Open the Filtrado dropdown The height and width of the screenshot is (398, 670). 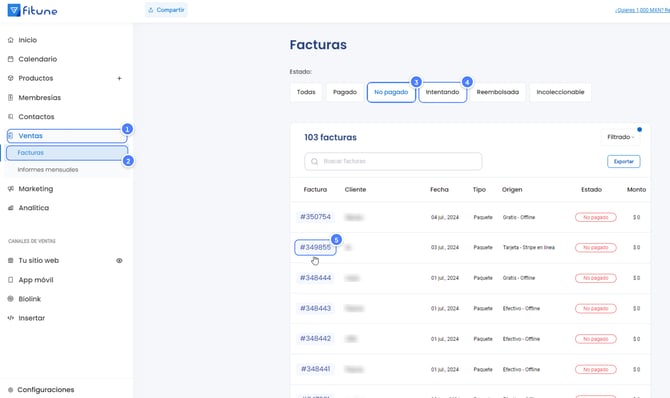pyautogui.click(x=620, y=137)
